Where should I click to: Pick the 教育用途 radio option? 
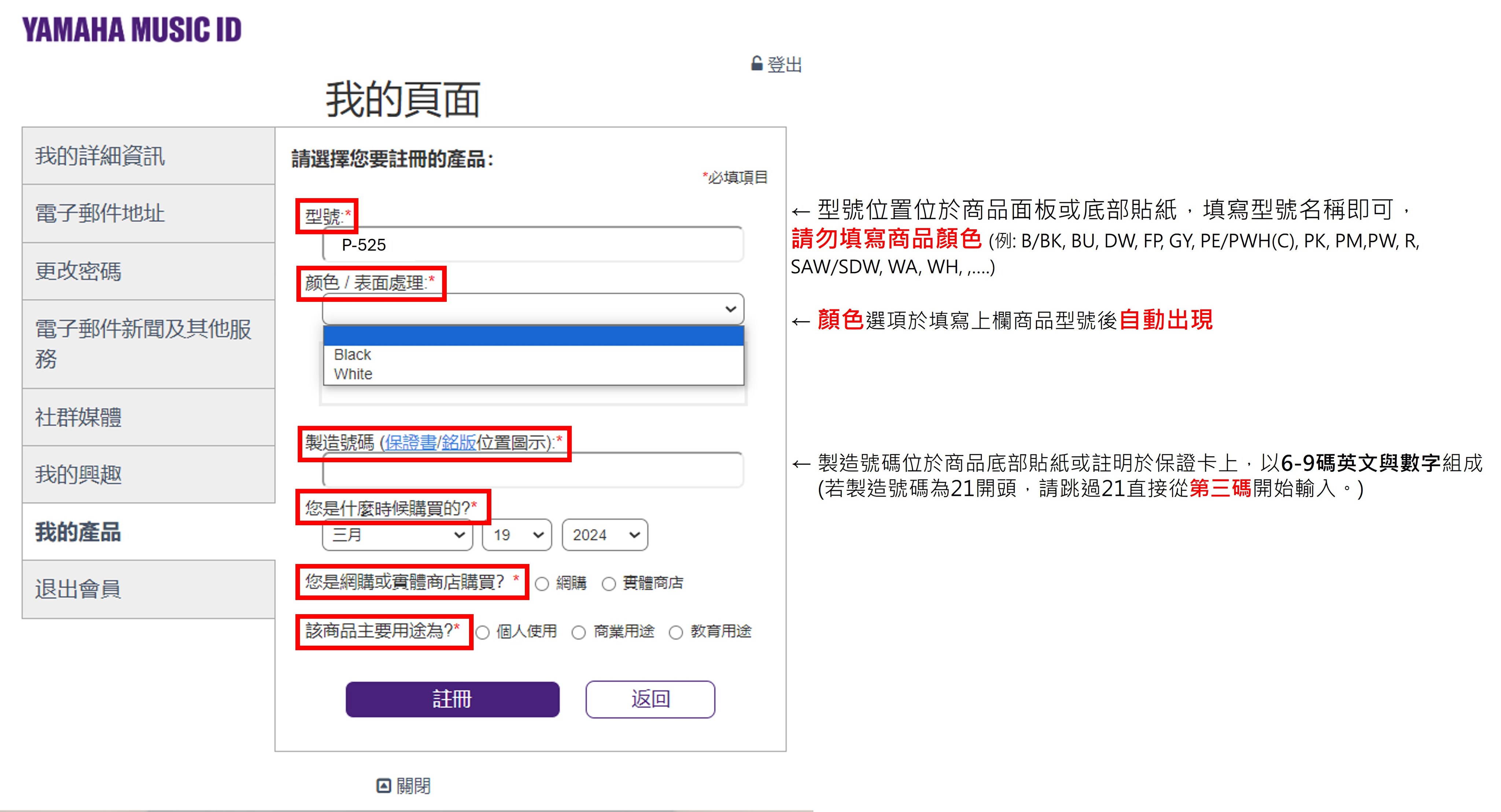coord(675,633)
